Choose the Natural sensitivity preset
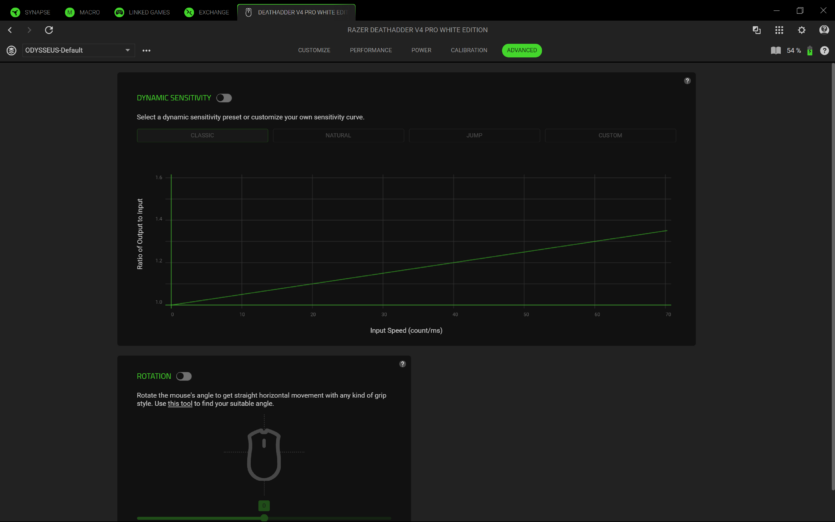 pyautogui.click(x=338, y=135)
